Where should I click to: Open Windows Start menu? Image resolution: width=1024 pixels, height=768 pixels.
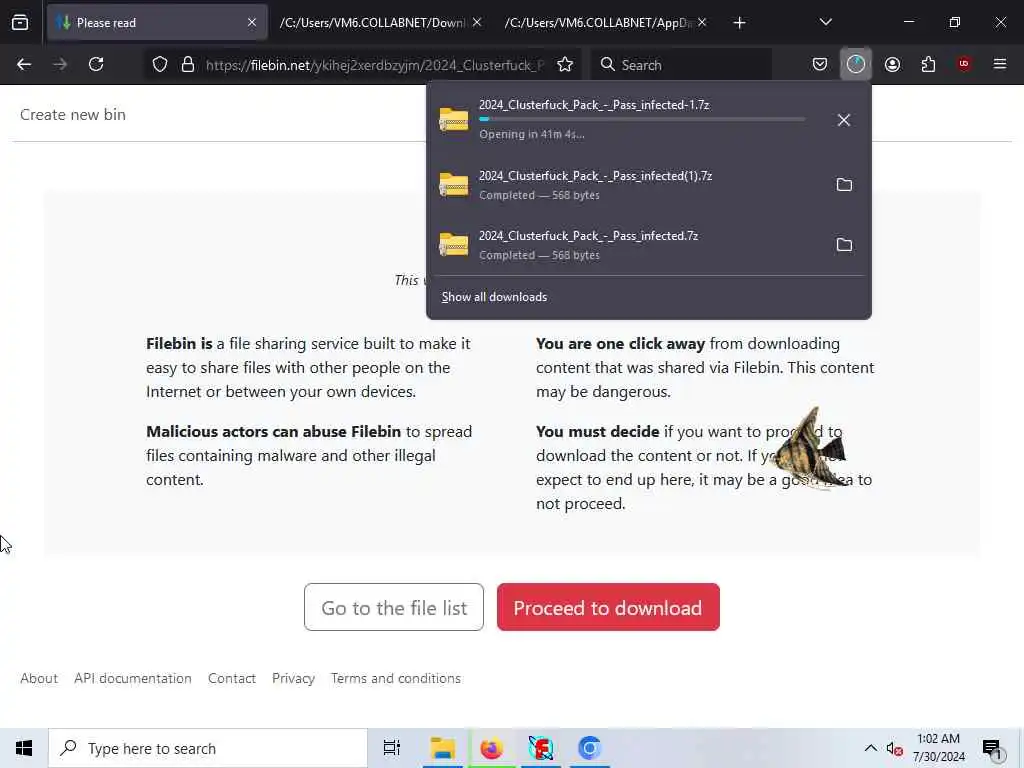(24, 748)
